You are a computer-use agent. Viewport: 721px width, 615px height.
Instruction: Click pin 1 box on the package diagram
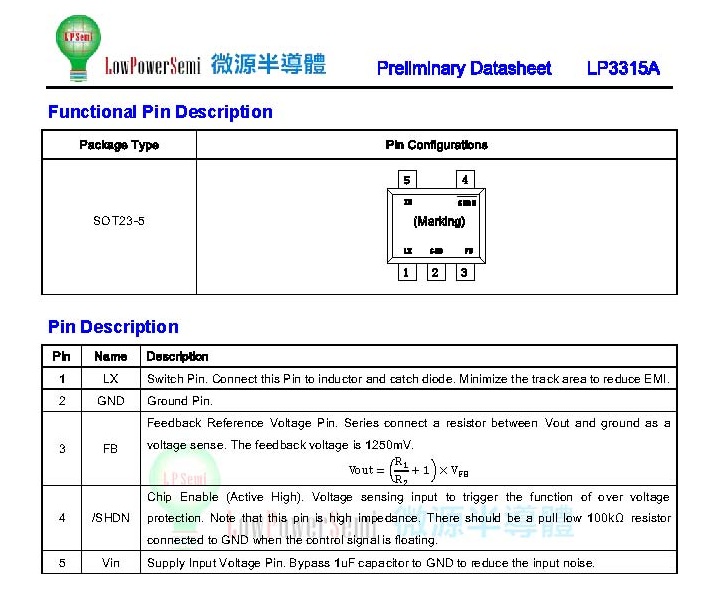pyautogui.click(x=406, y=272)
